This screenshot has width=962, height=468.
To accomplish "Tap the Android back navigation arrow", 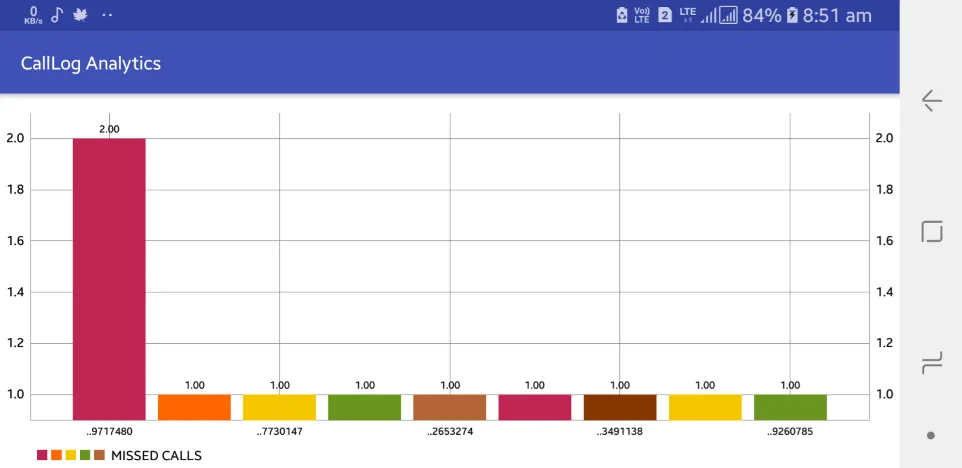I will coord(931,101).
